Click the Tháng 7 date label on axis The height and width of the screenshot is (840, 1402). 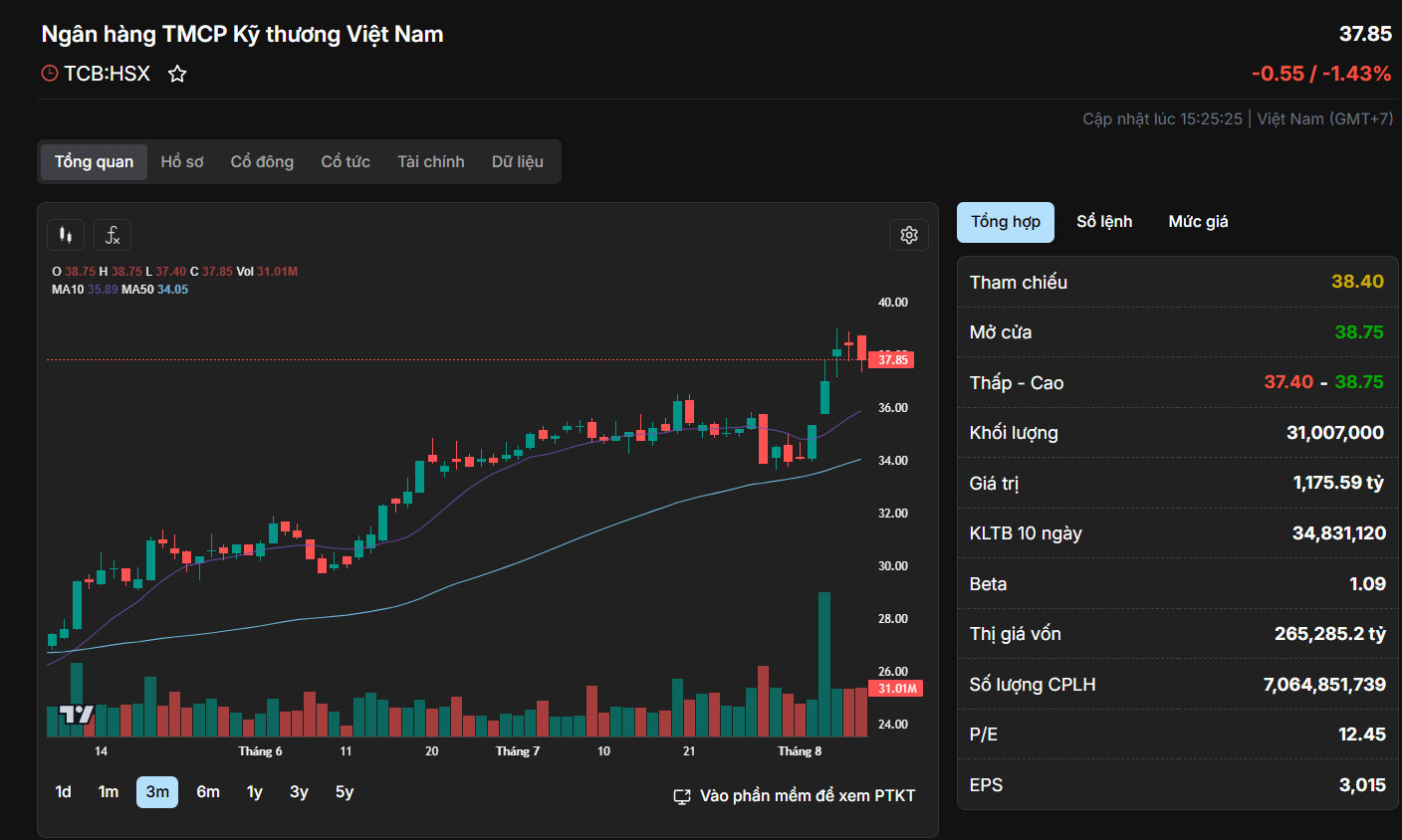518,751
